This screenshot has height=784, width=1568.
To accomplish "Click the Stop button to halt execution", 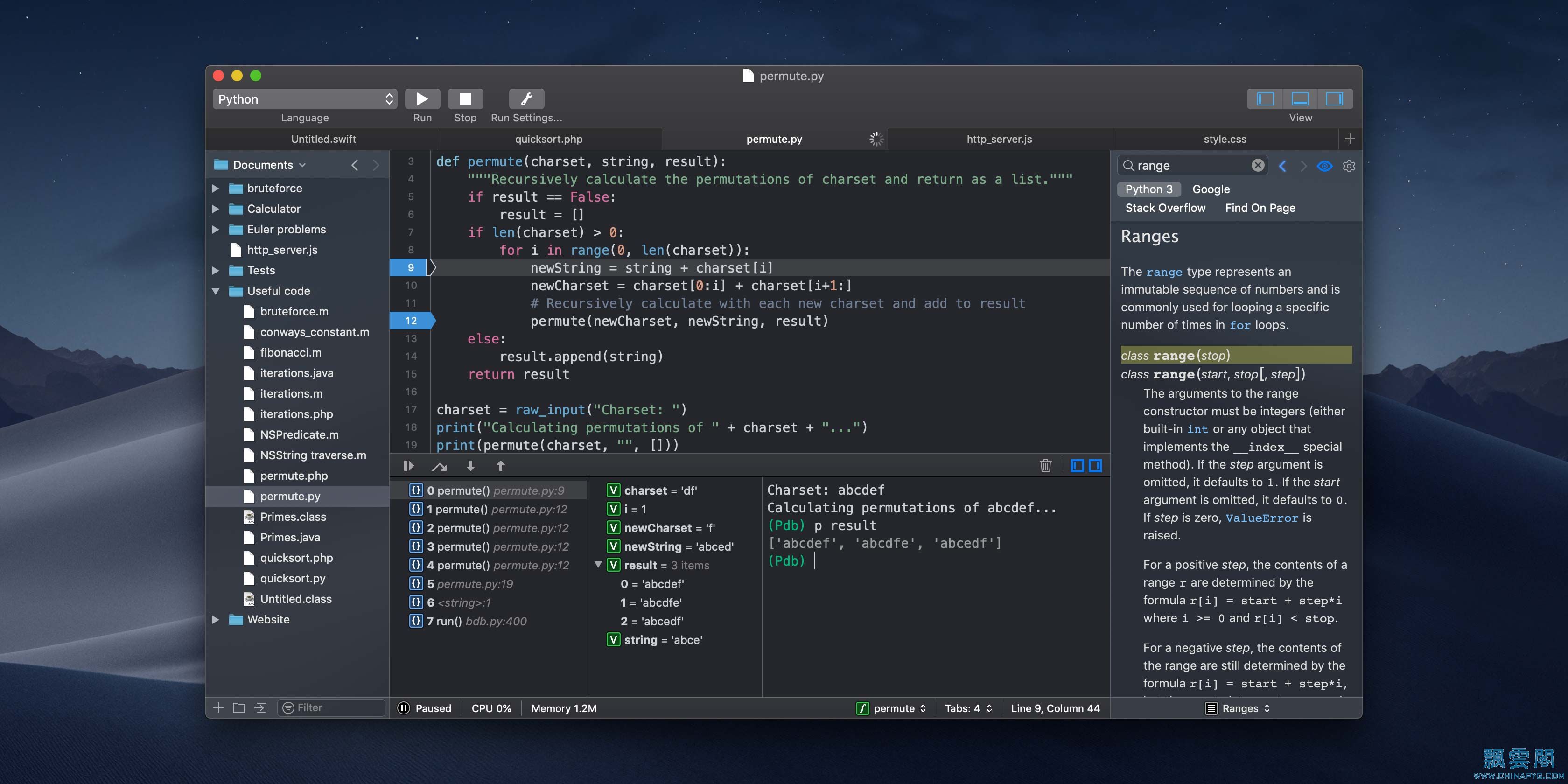I will (x=464, y=98).
